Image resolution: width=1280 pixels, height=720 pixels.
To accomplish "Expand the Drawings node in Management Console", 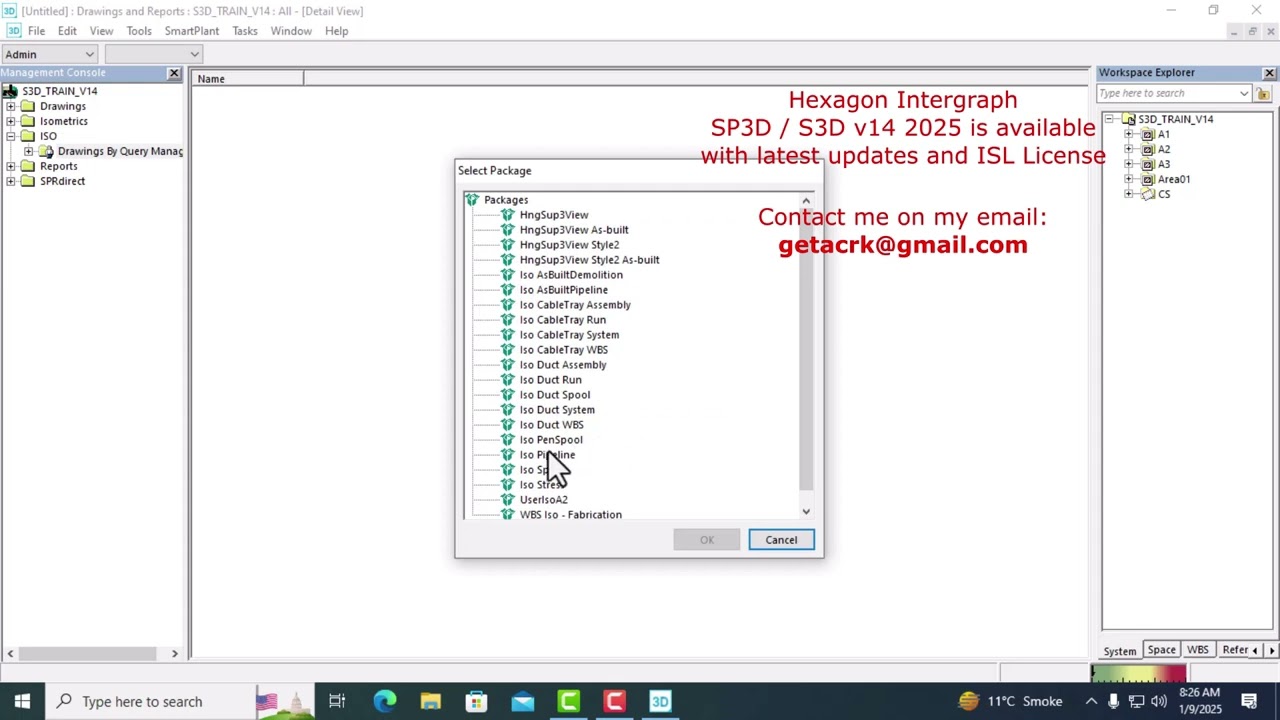I will point(10,106).
